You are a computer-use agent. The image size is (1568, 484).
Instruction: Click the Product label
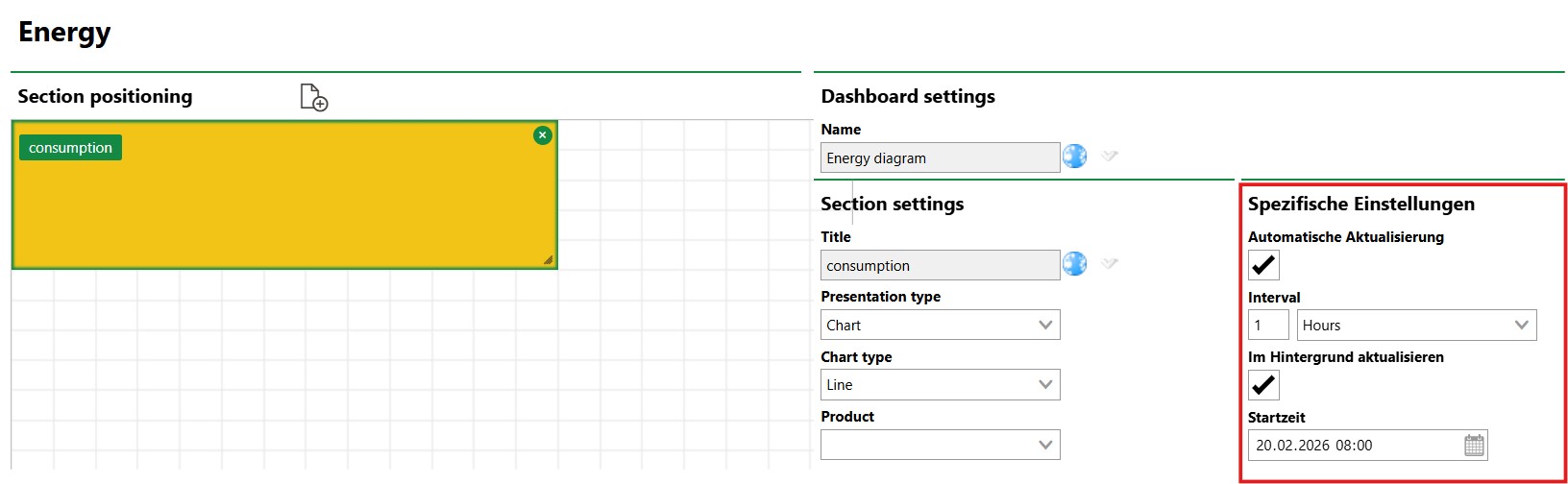click(847, 417)
